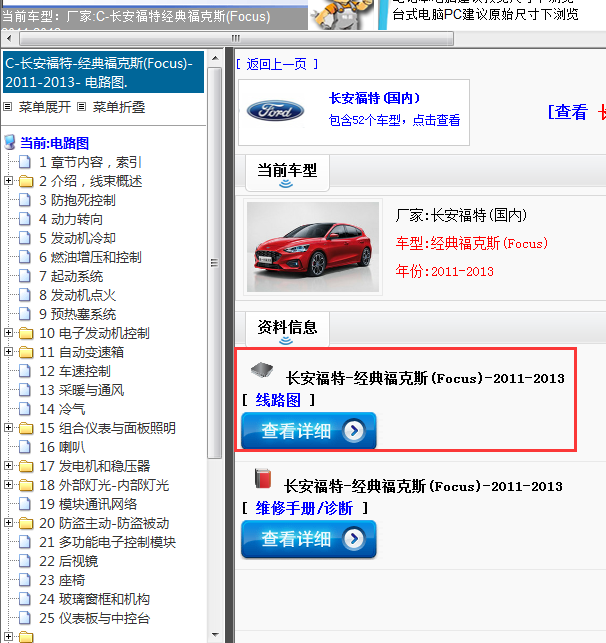Image resolution: width=606 pixels, height=643 pixels.
Task: Click the folder icon for 11 自动变速箱
Action: tap(26, 352)
